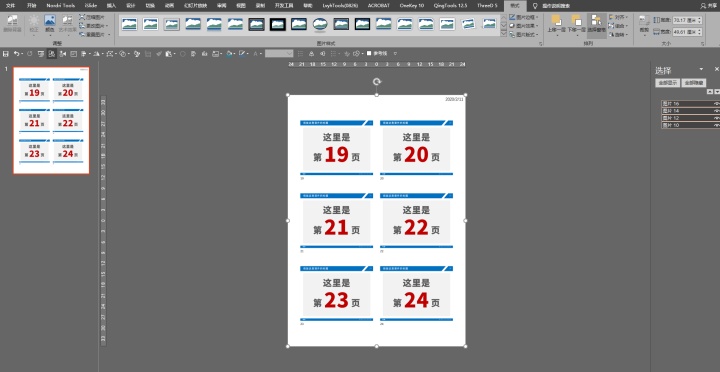The height and width of the screenshot is (372, 720).
Task: Open the quick access toolbar customize arrow
Action: [x=395, y=54]
